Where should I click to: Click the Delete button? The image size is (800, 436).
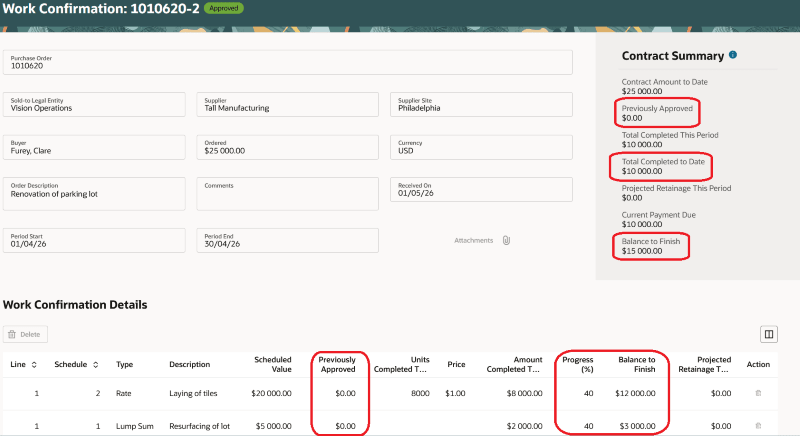(x=25, y=335)
